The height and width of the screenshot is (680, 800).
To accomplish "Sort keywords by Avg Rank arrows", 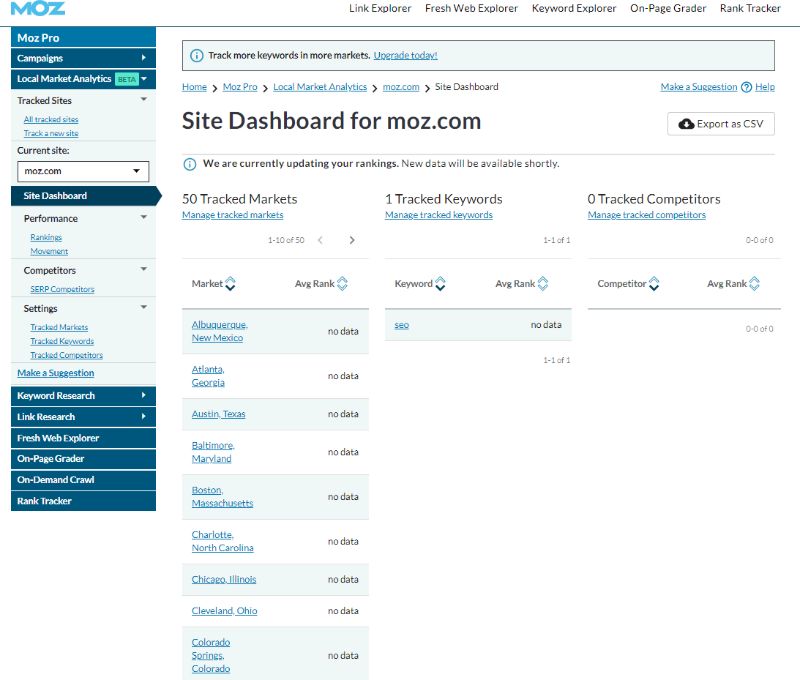I will [x=543, y=284].
